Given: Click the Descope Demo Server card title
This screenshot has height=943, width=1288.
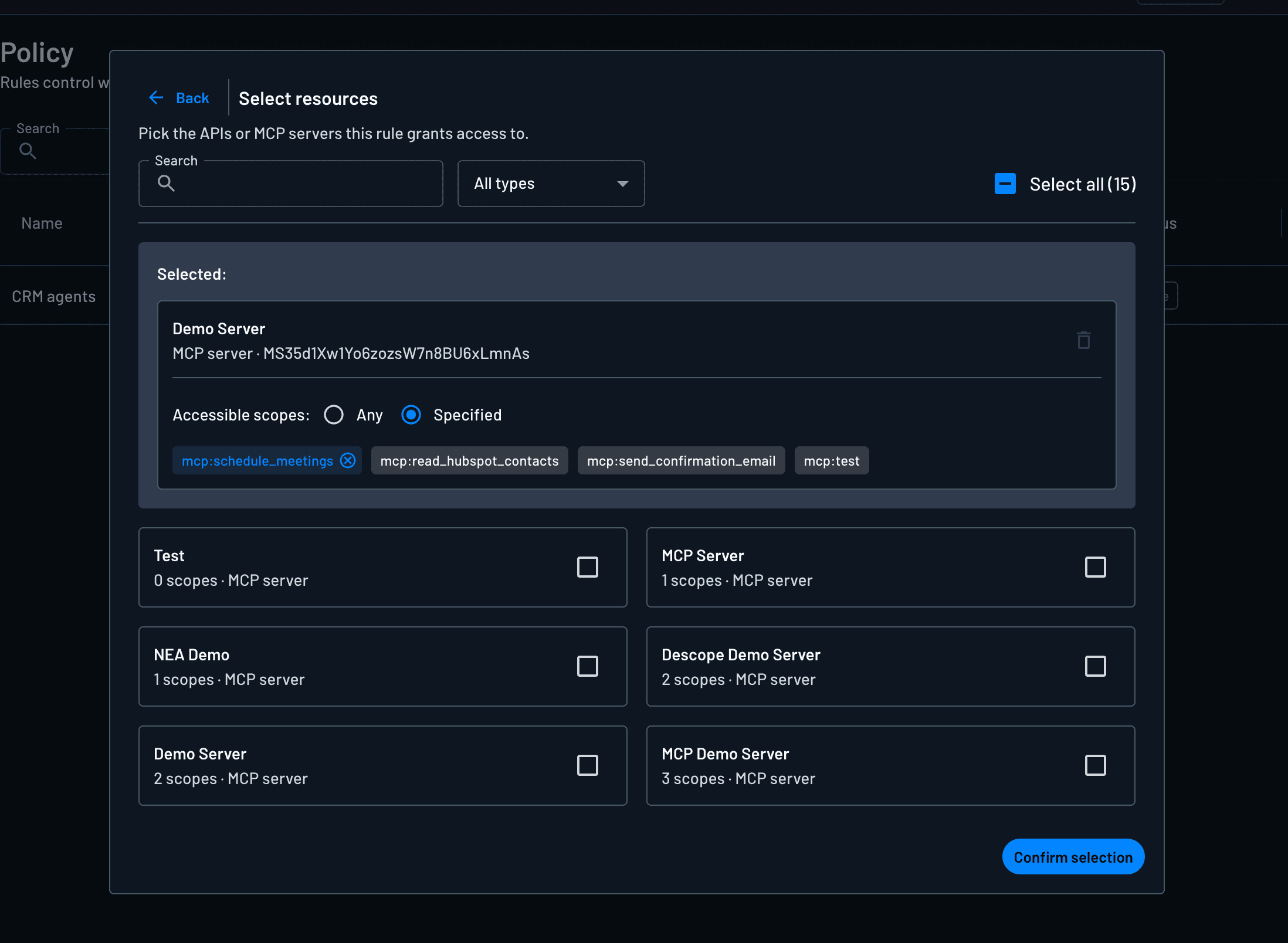Looking at the screenshot, I should tap(741, 654).
